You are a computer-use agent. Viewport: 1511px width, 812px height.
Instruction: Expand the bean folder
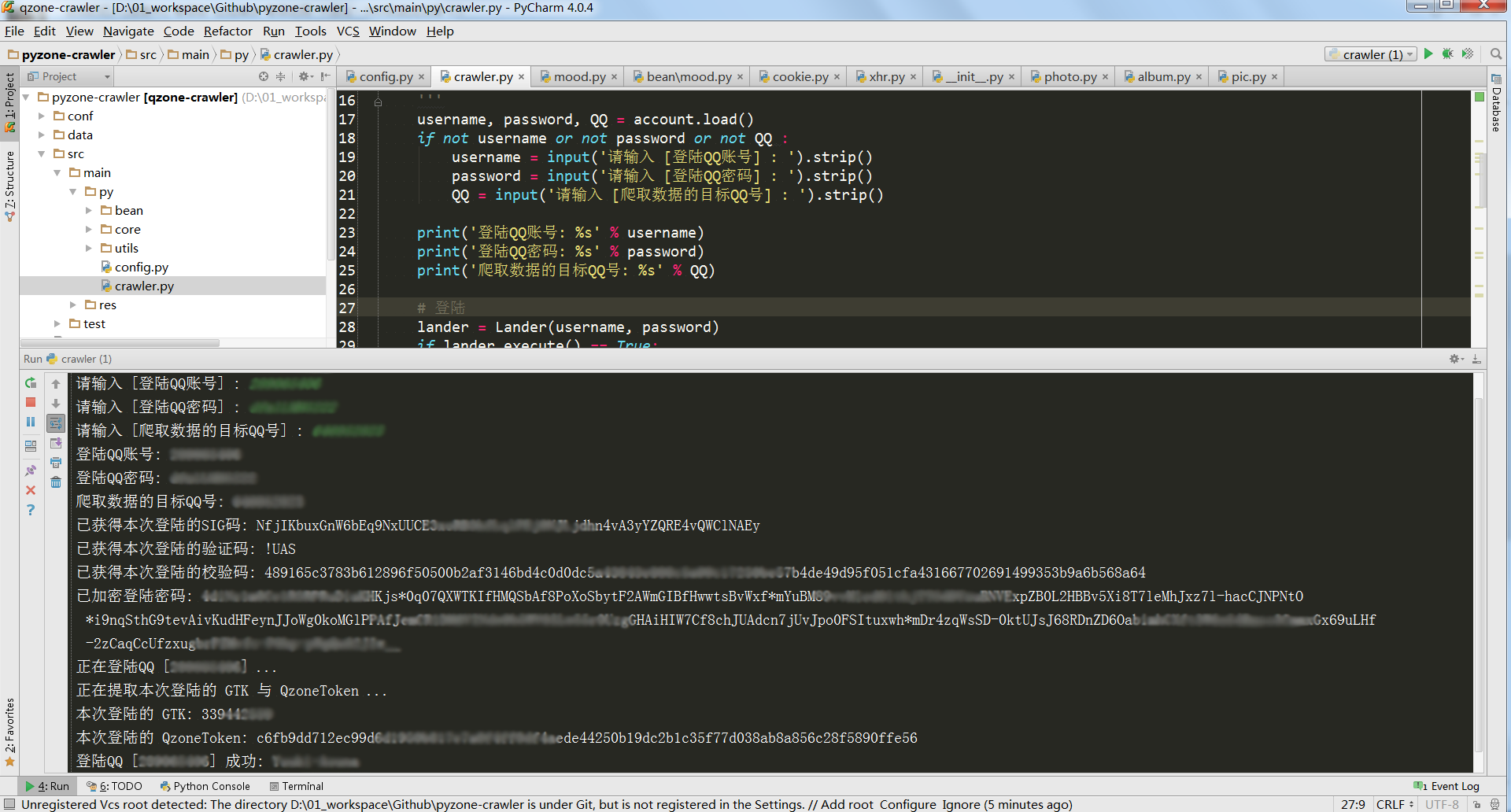click(89, 211)
